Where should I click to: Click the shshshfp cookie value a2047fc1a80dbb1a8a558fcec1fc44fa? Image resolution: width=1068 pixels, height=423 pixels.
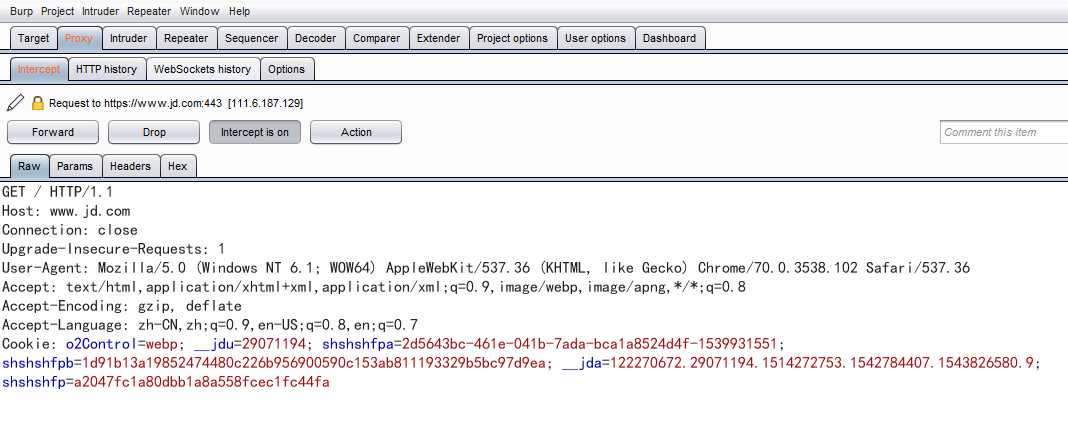[202, 382]
